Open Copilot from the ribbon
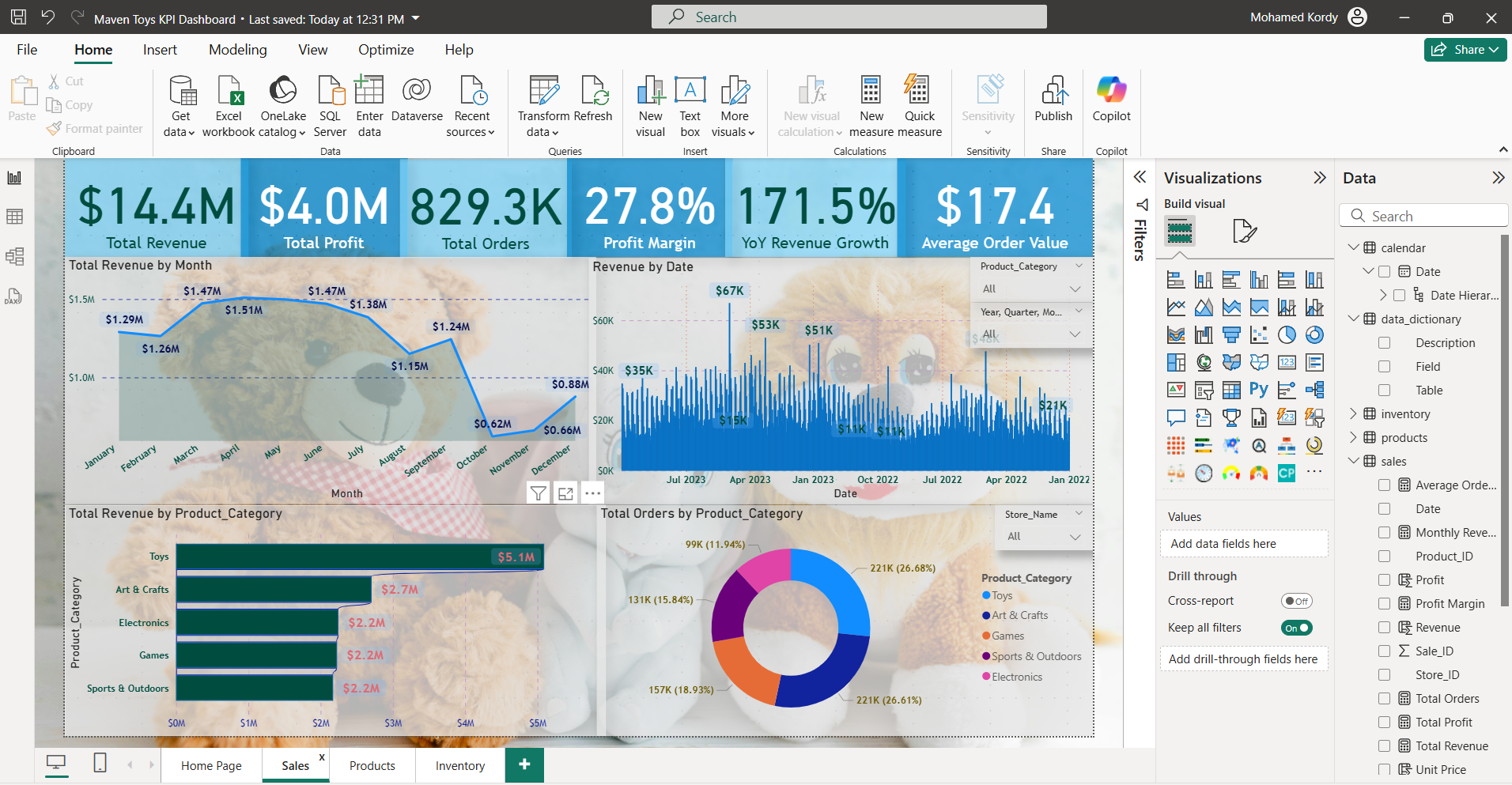This screenshot has width=1512, height=785. pos(1111,99)
